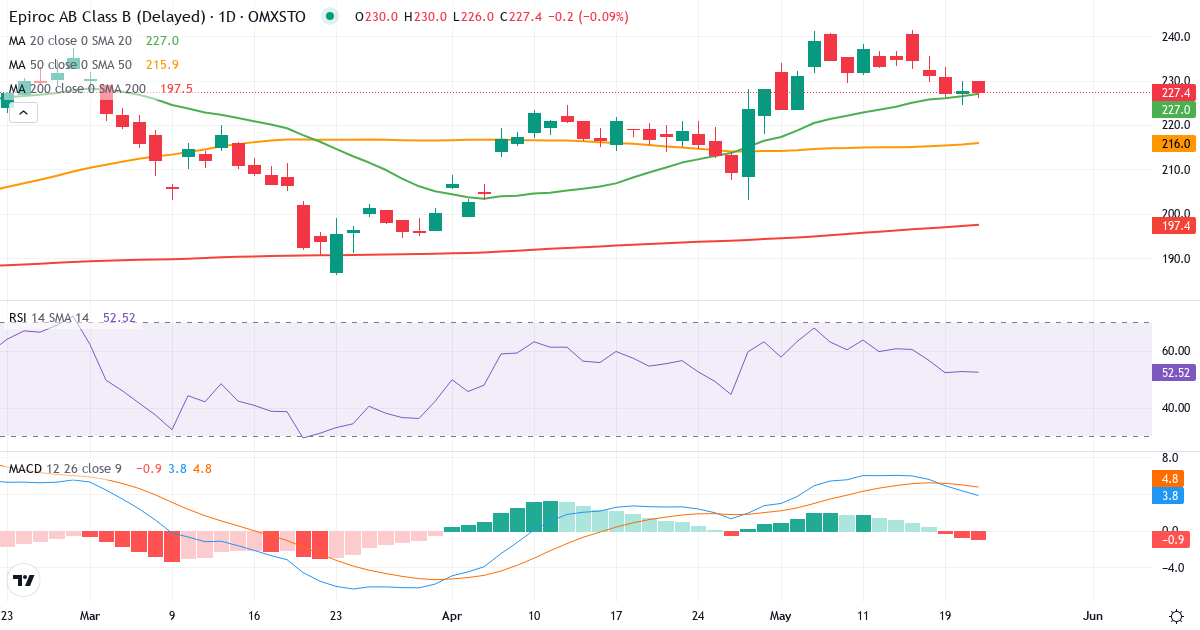Click the Mar label on time axis

(91, 616)
